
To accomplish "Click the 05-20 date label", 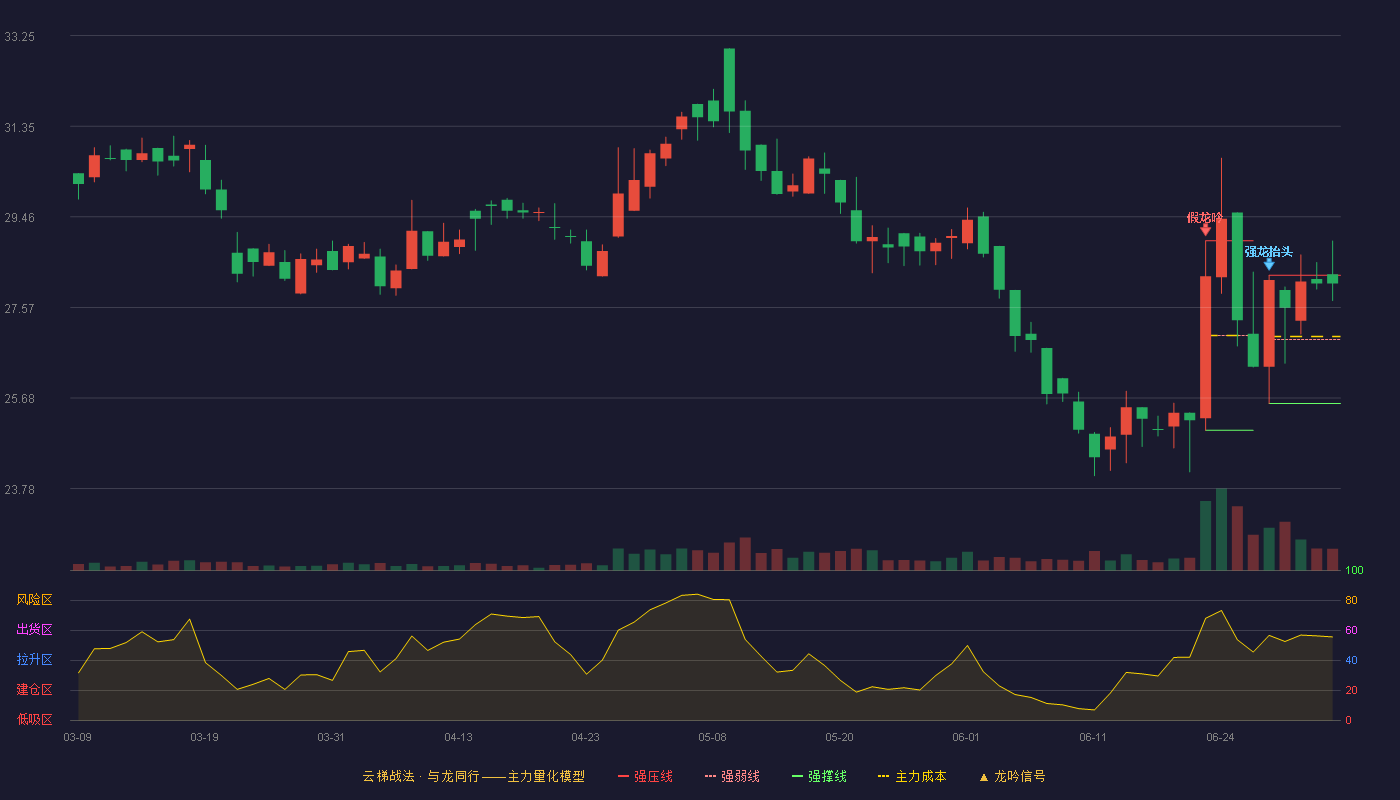I will pyautogui.click(x=840, y=737).
